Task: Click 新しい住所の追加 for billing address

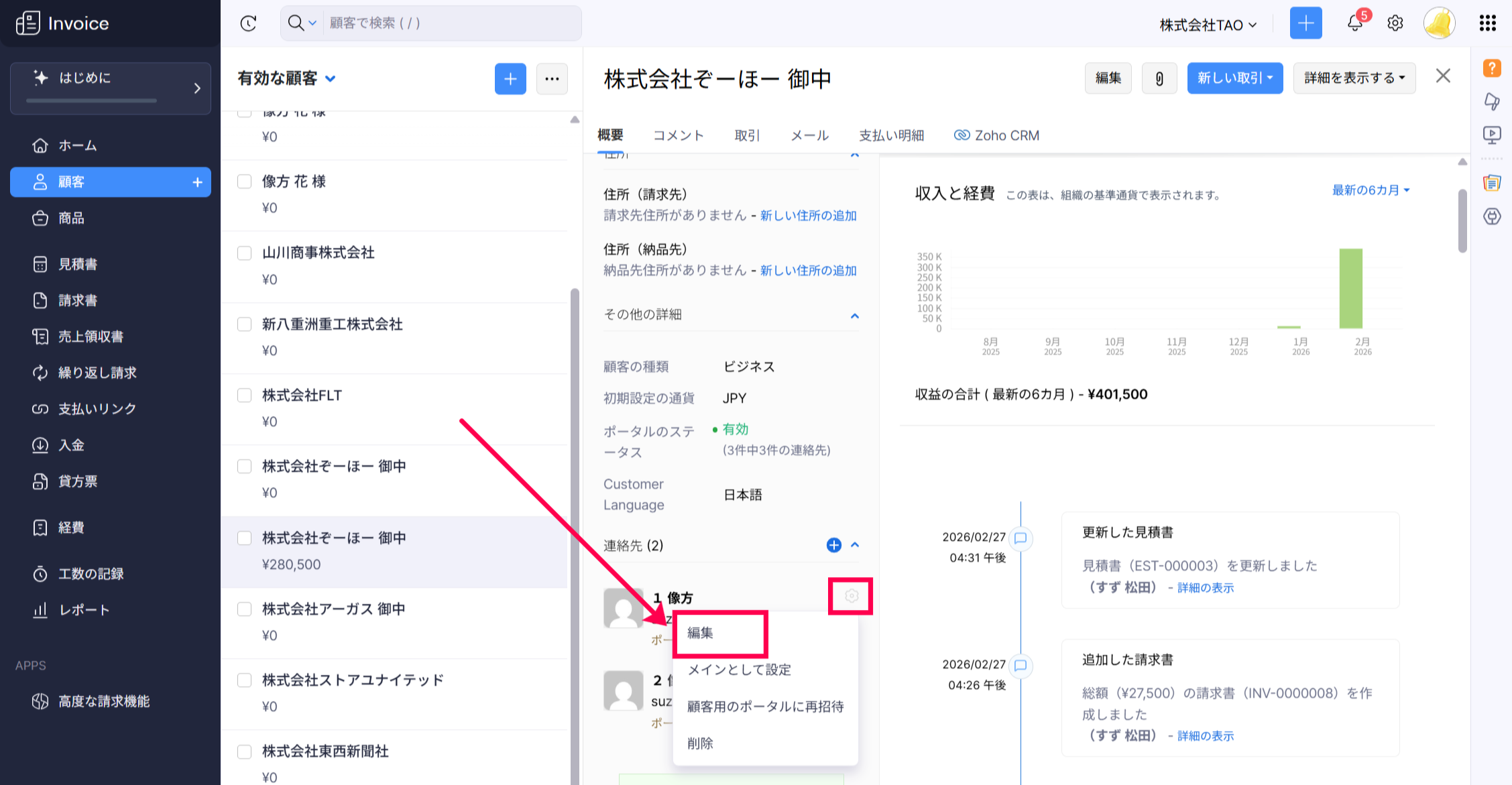Action: [x=808, y=215]
